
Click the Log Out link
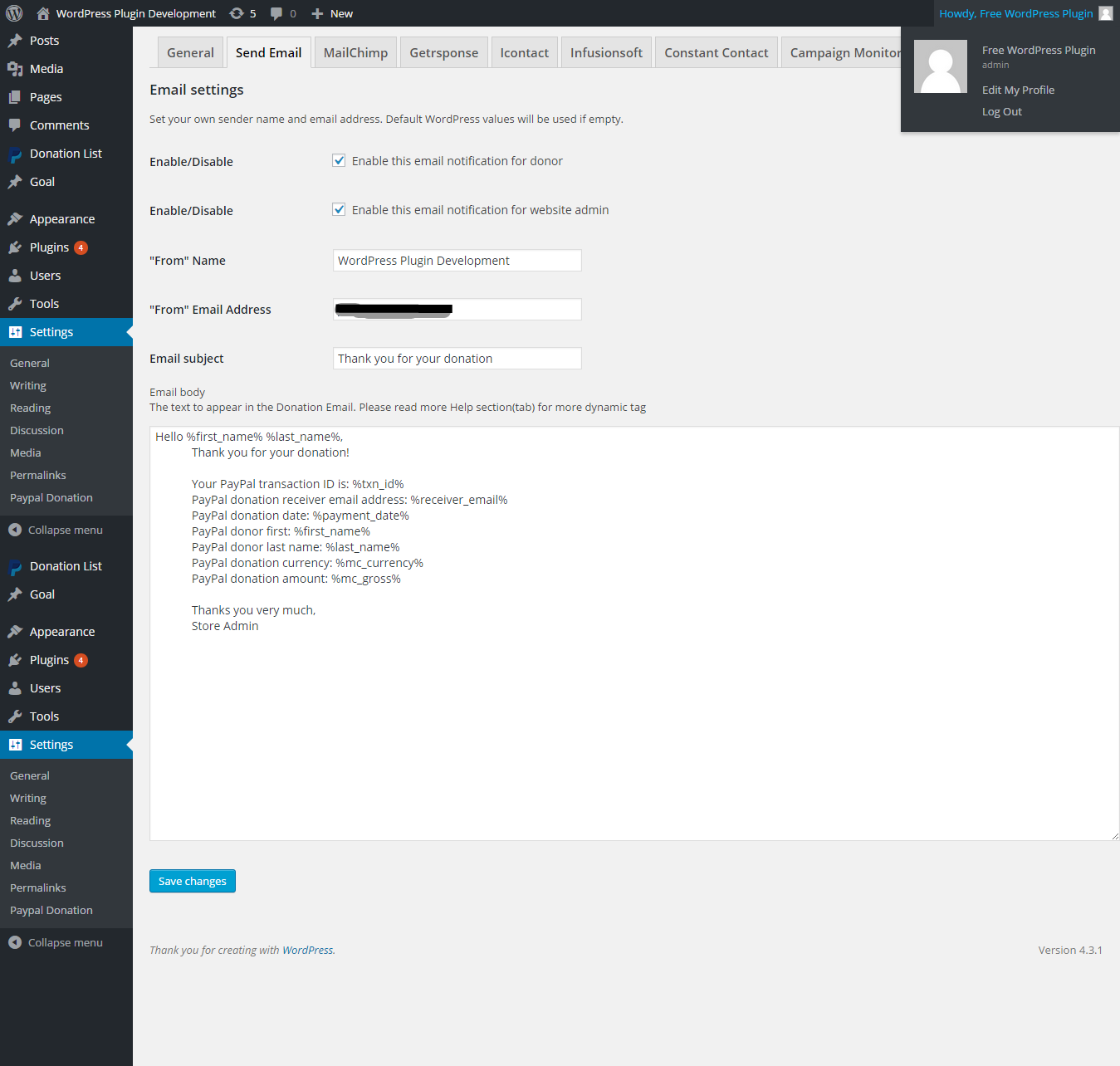point(1002,111)
